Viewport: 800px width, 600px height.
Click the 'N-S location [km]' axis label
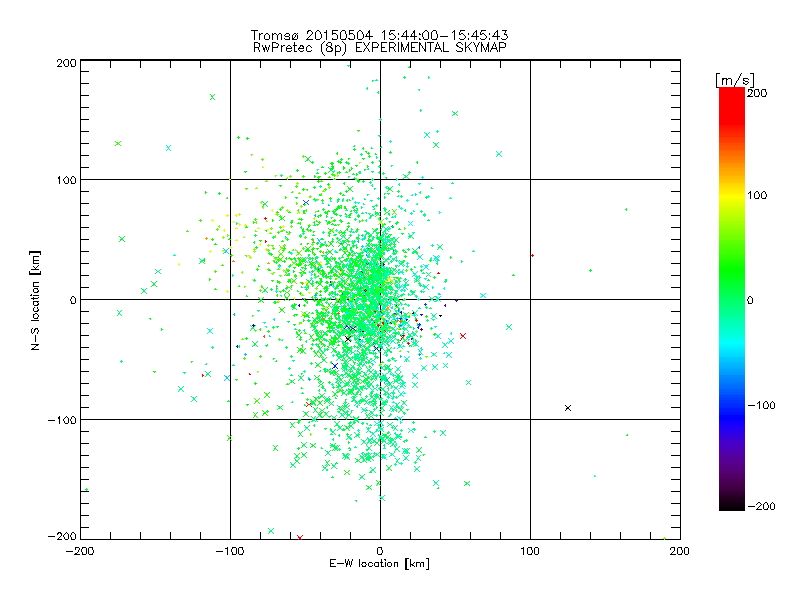point(35,301)
